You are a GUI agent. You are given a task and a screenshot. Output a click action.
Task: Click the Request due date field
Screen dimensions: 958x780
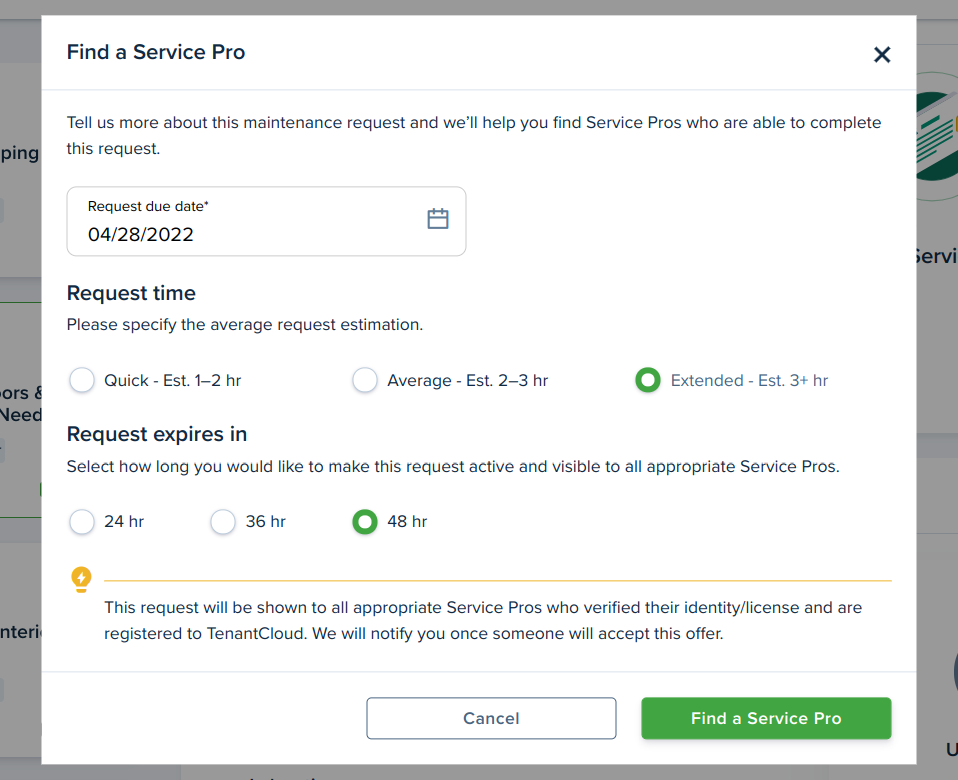pos(266,221)
